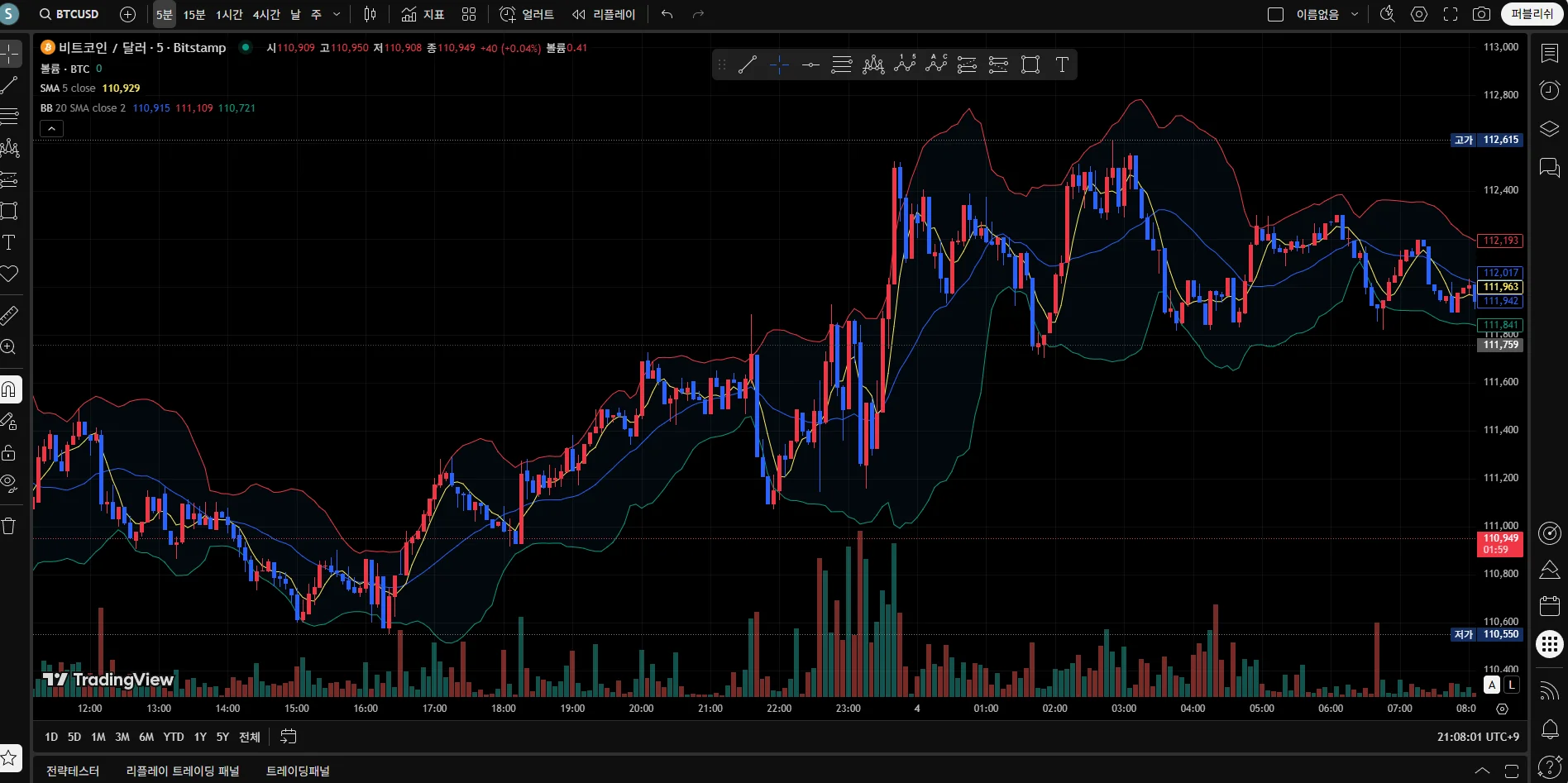Screen dimensions: 1568x783
Task: Open the calendar panel on right sidebar
Action: tap(1550, 605)
